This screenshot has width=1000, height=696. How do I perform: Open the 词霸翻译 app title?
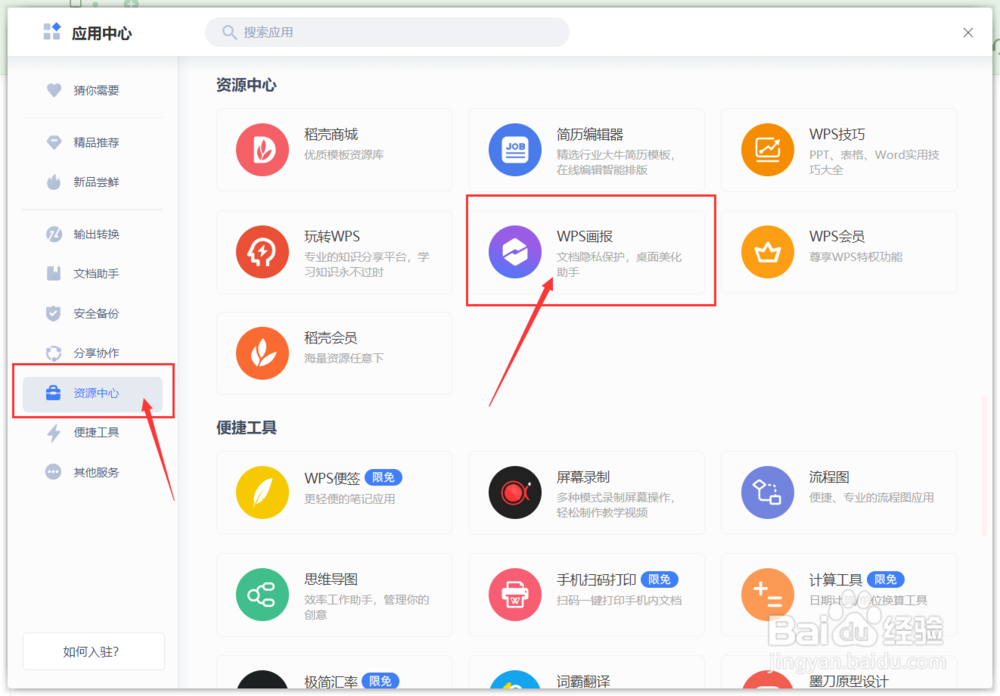pos(583,681)
